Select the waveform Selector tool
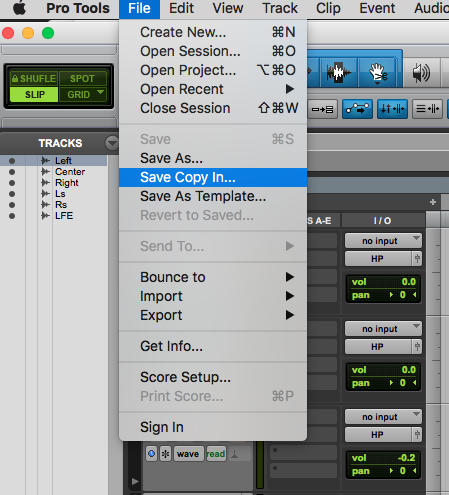 coord(338,73)
